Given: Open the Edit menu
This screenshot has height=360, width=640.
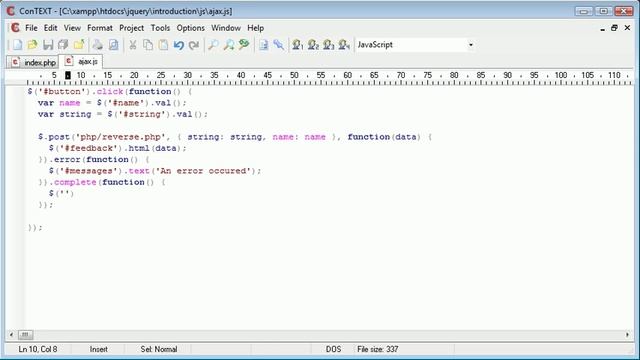Looking at the screenshot, I should tap(50, 28).
